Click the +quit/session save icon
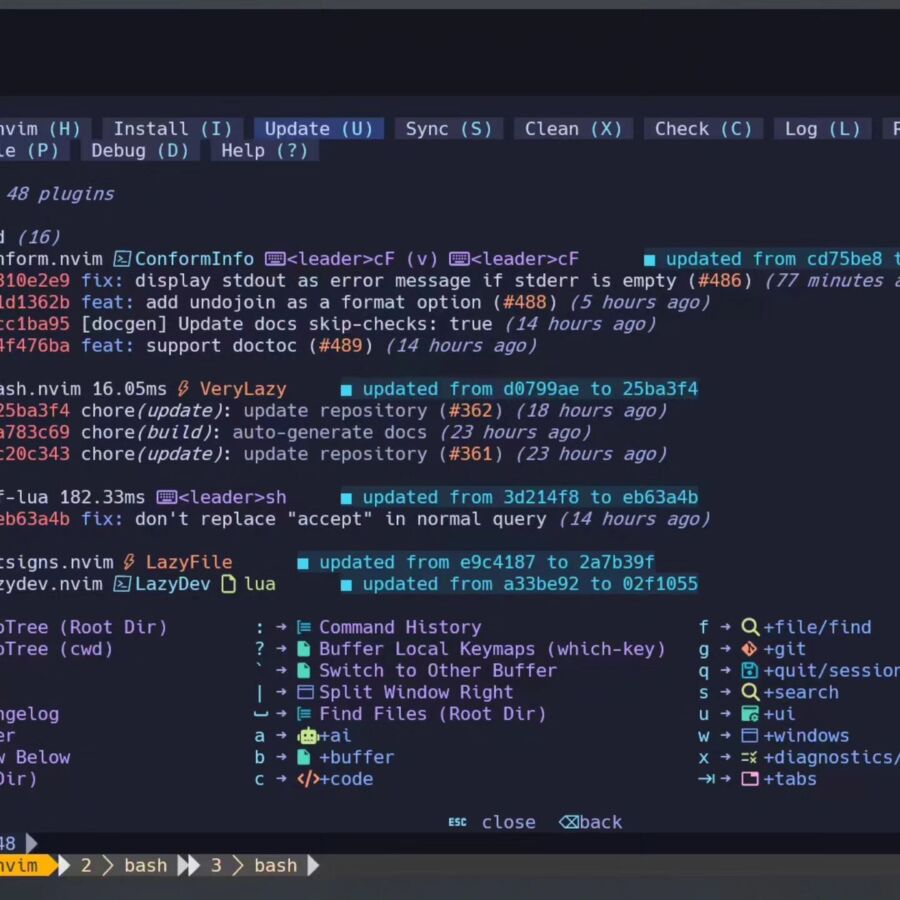Screen dimensions: 900x900 click(749, 670)
